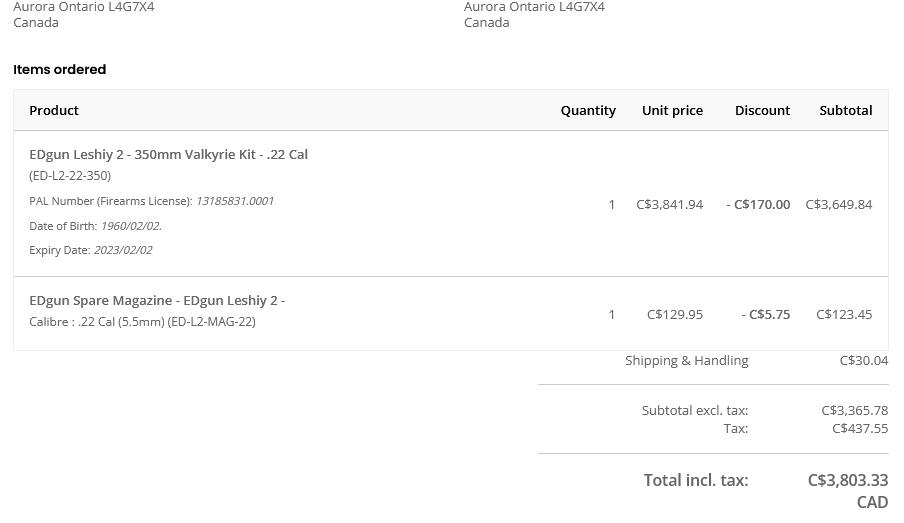The image size is (904, 523).
Task: Click the Product column header
Action: [x=54, y=110]
